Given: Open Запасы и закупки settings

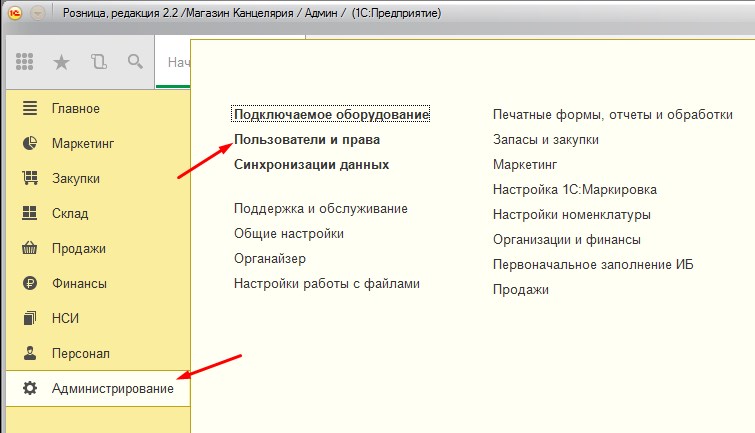Looking at the screenshot, I should pyautogui.click(x=546, y=140).
